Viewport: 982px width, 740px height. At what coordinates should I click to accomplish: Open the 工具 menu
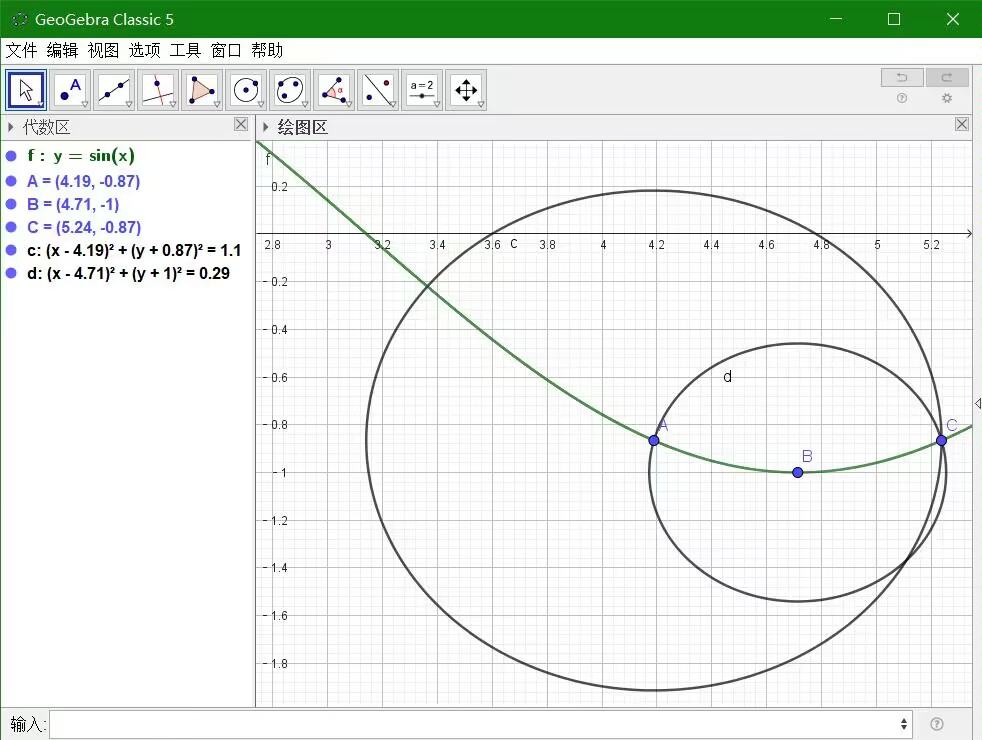(x=185, y=50)
